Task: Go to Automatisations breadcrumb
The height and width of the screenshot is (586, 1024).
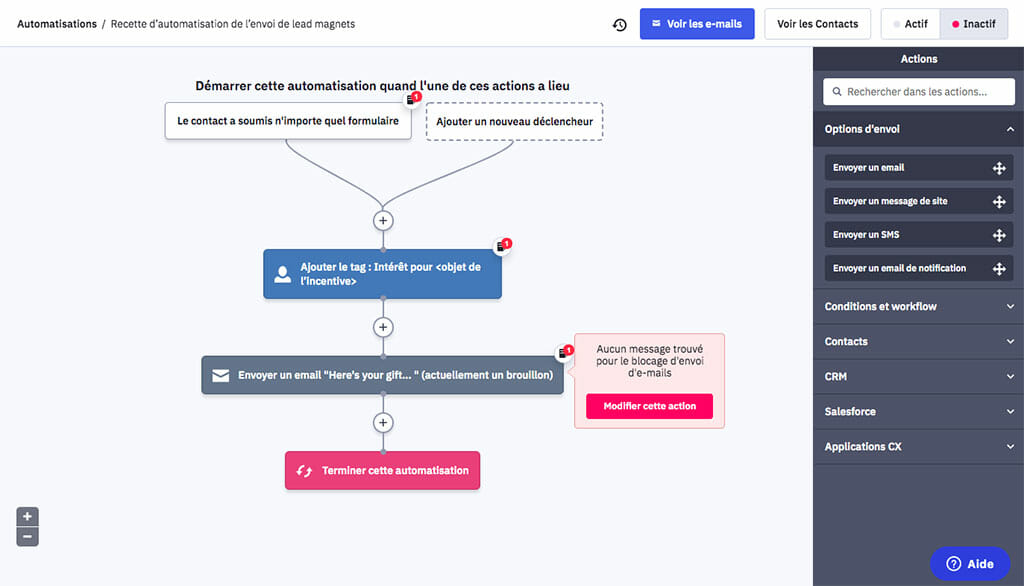Action: 57,24
